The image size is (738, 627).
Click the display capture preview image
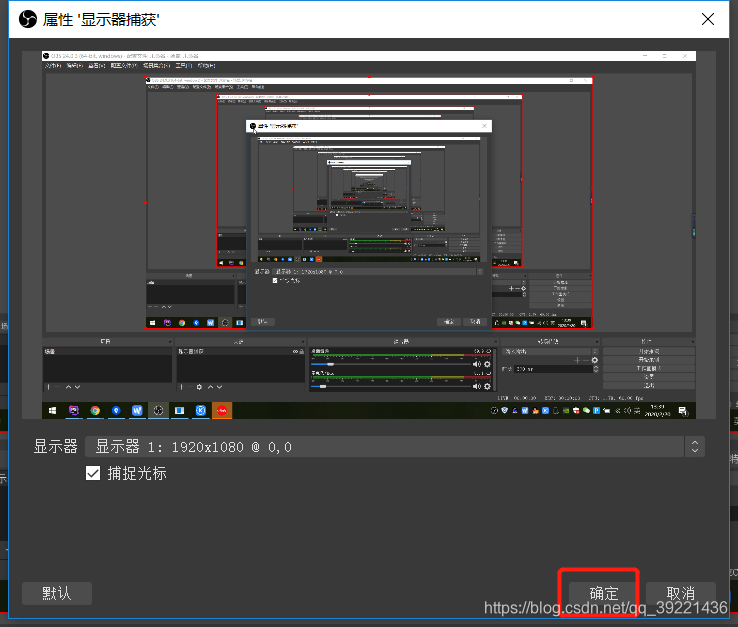(369, 235)
